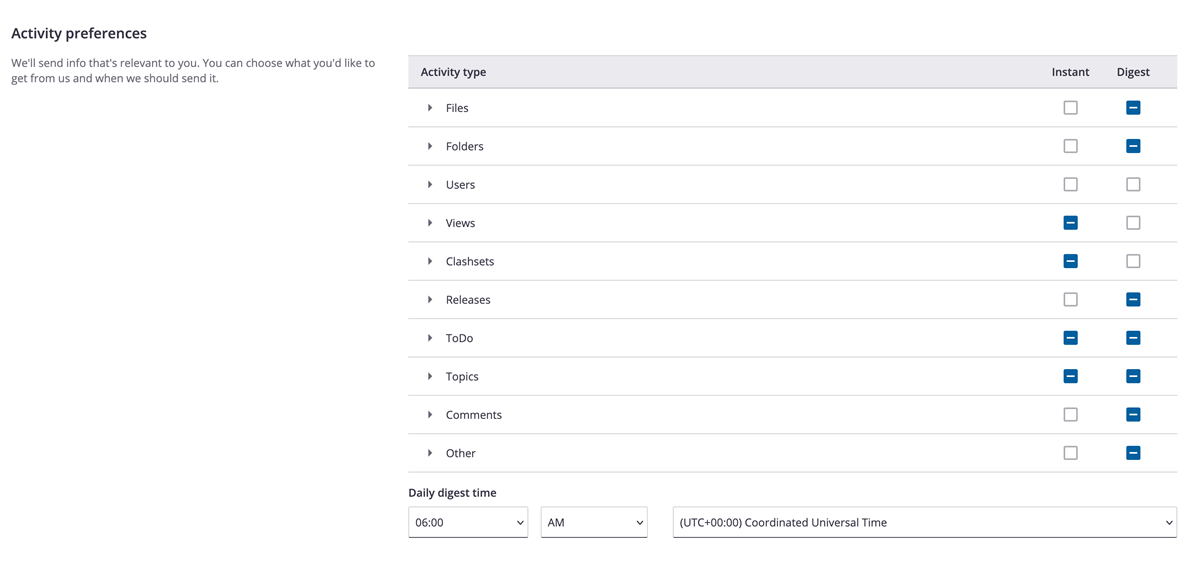Viewport: 1200px width, 566px height.
Task: Open the AM/PM dropdown
Action: pos(594,522)
